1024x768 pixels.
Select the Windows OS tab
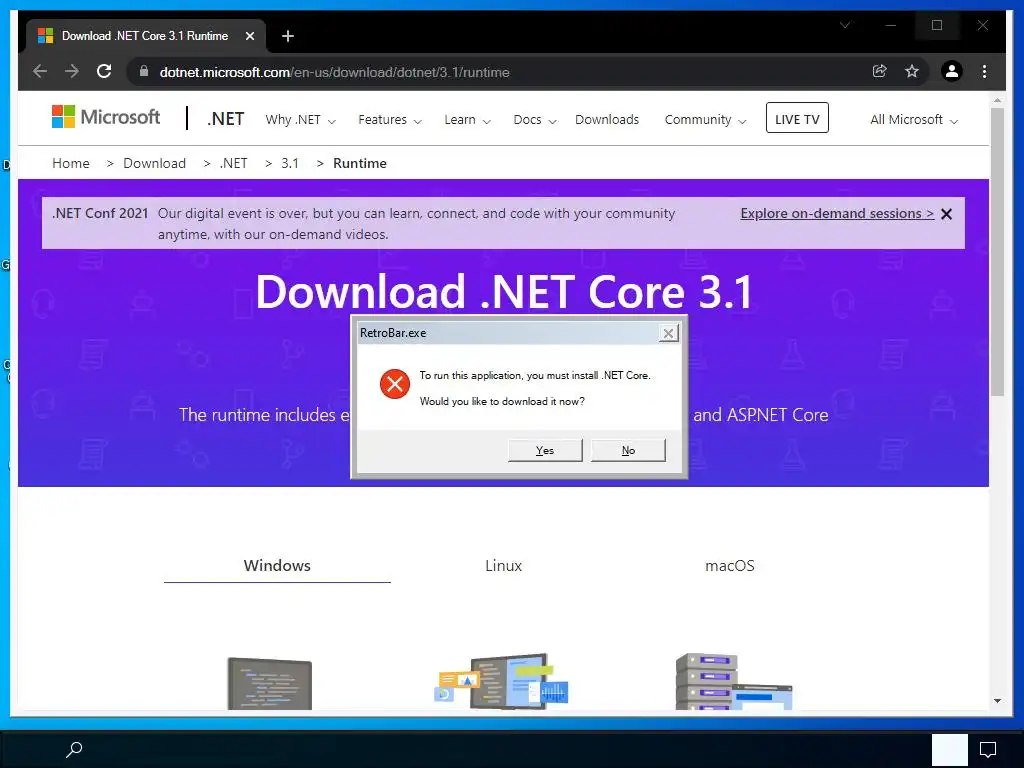pos(277,566)
